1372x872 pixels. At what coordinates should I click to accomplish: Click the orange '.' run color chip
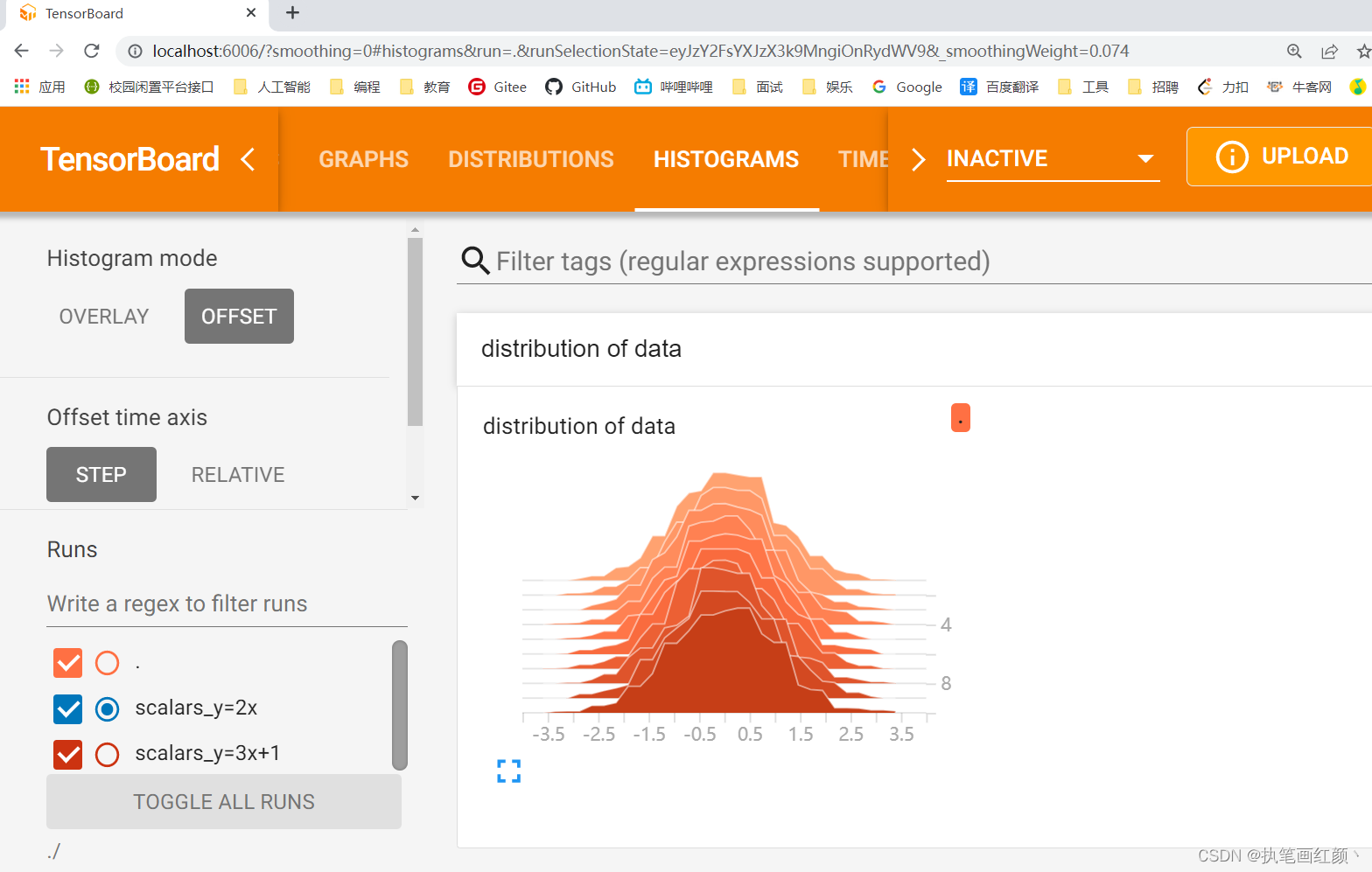961,417
